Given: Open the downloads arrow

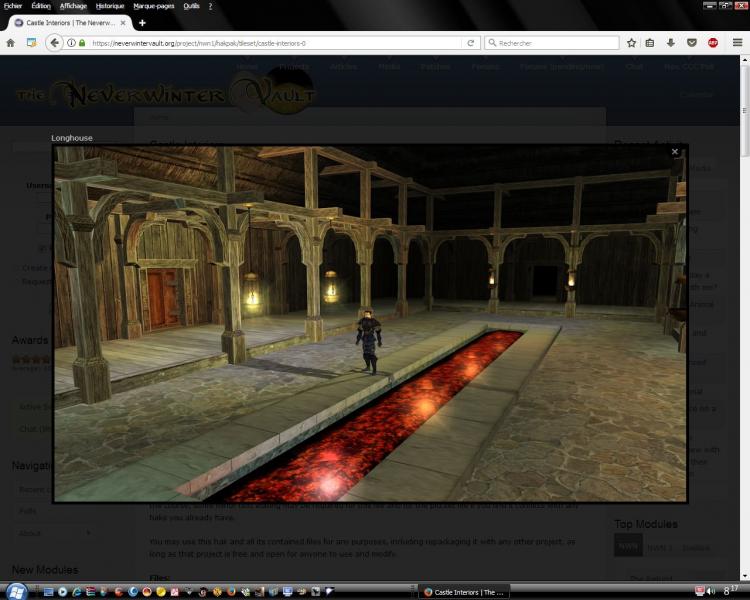Looking at the screenshot, I should click(671, 43).
